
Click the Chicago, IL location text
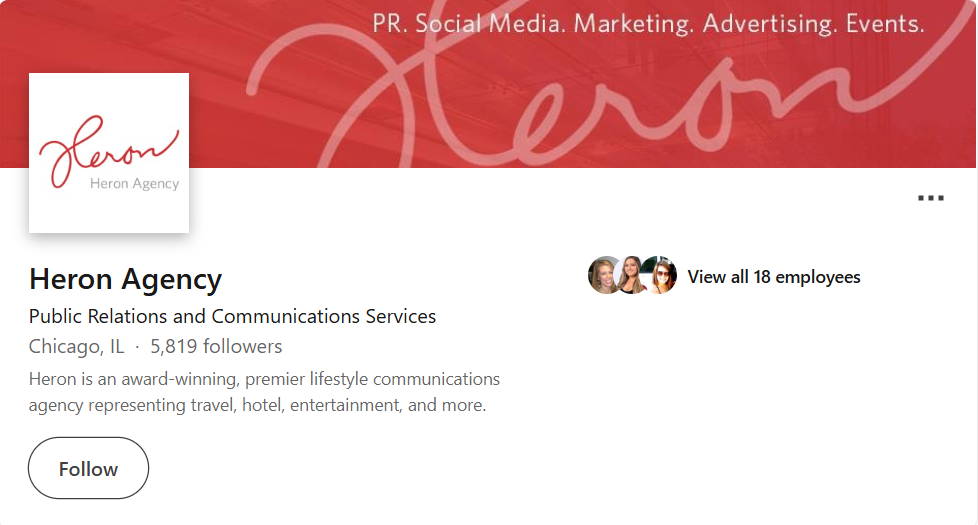pos(77,346)
